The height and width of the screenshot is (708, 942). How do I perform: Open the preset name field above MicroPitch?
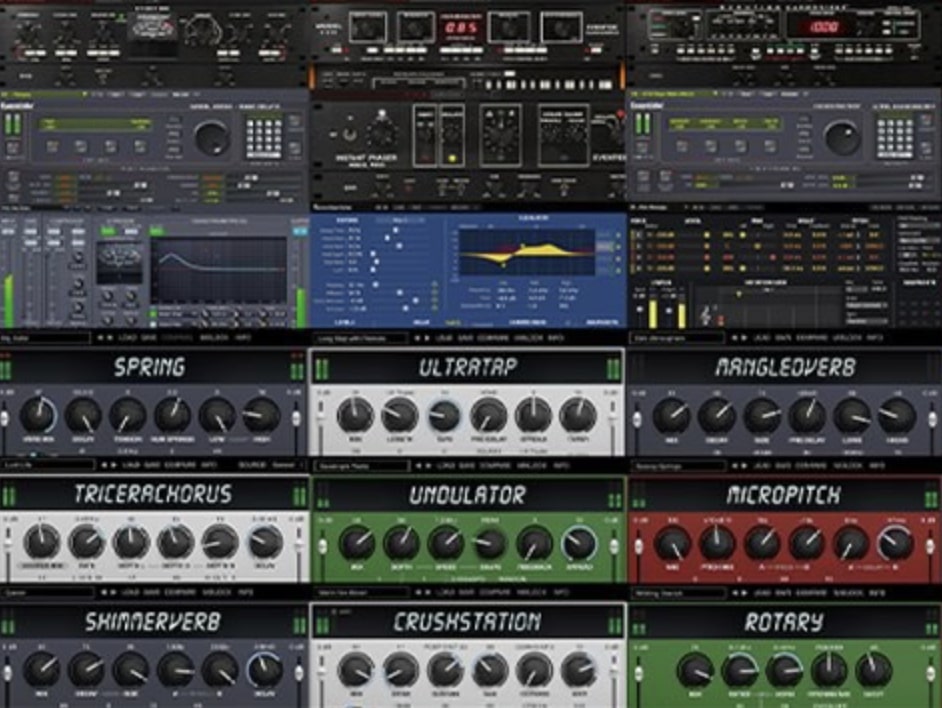tap(678, 466)
